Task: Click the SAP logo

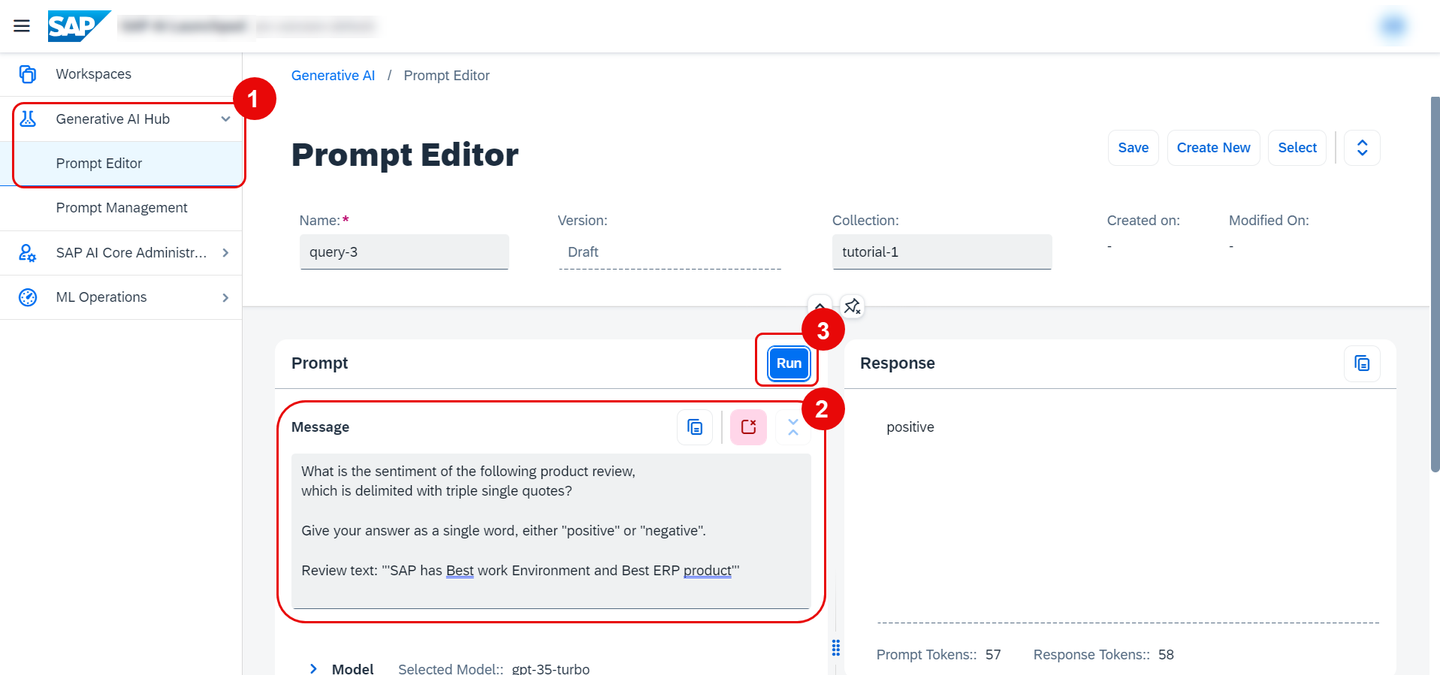Action: click(79, 26)
